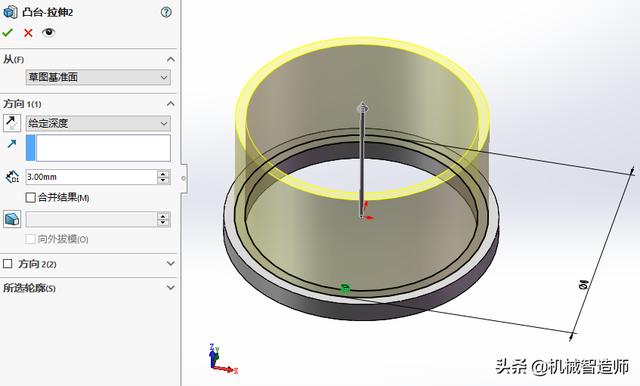Click the draft angle input field
This screenshot has width=640, height=386.
pyautogui.click(x=91, y=220)
